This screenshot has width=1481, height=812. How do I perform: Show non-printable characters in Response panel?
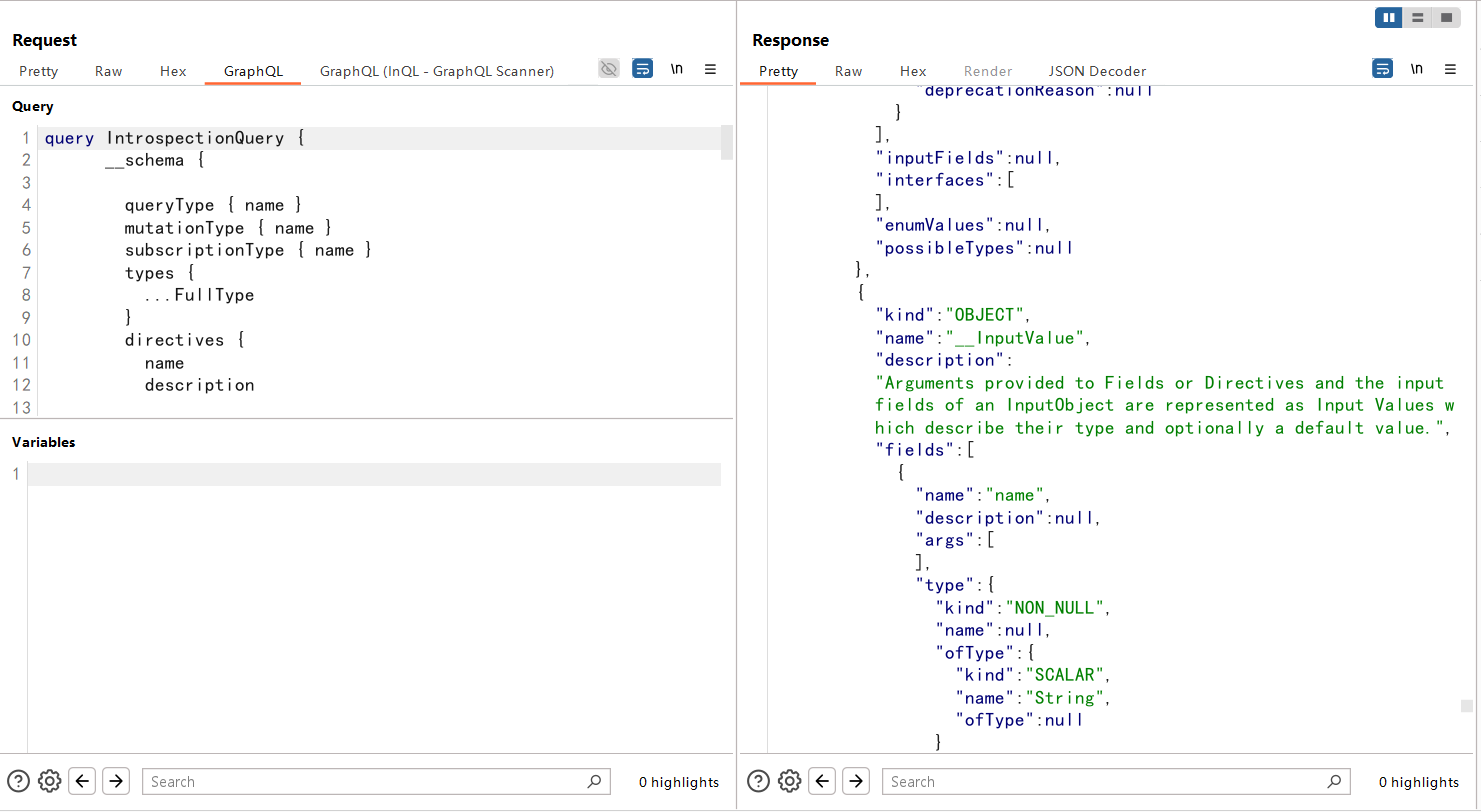[1417, 69]
